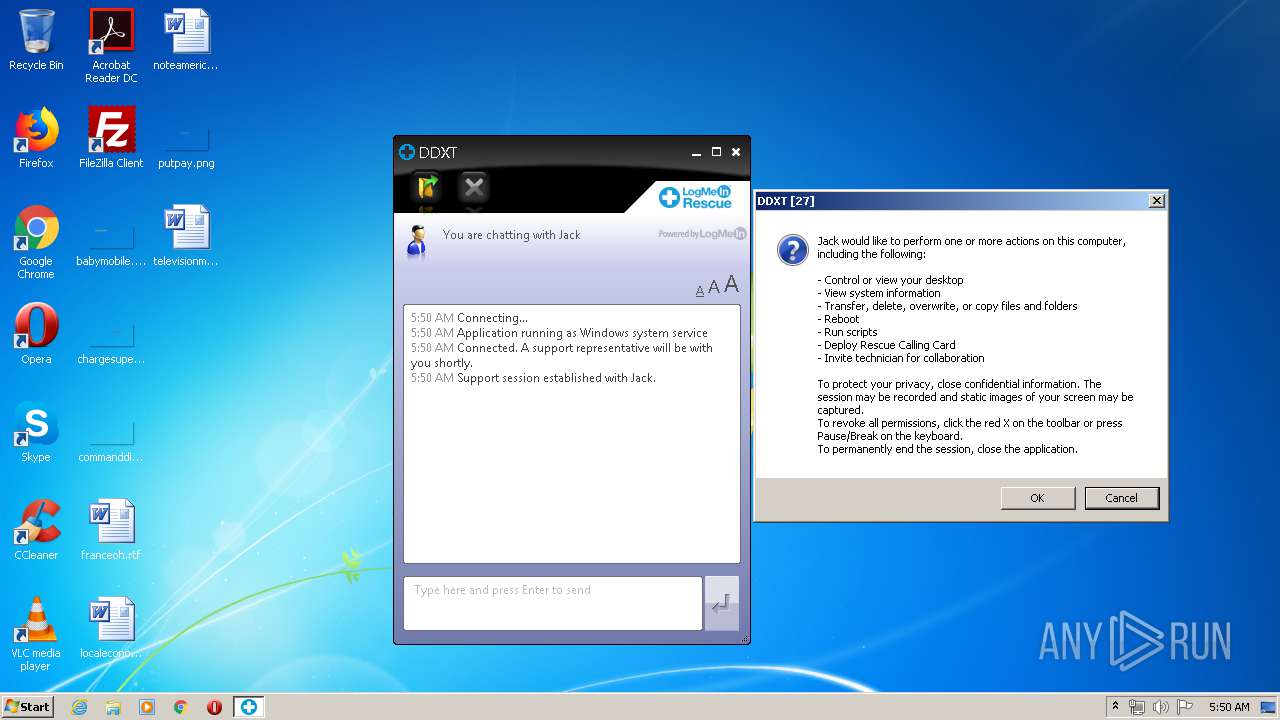Maximize the DDXT chat window
The height and width of the screenshot is (720, 1280).
pyautogui.click(x=716, y=152)
